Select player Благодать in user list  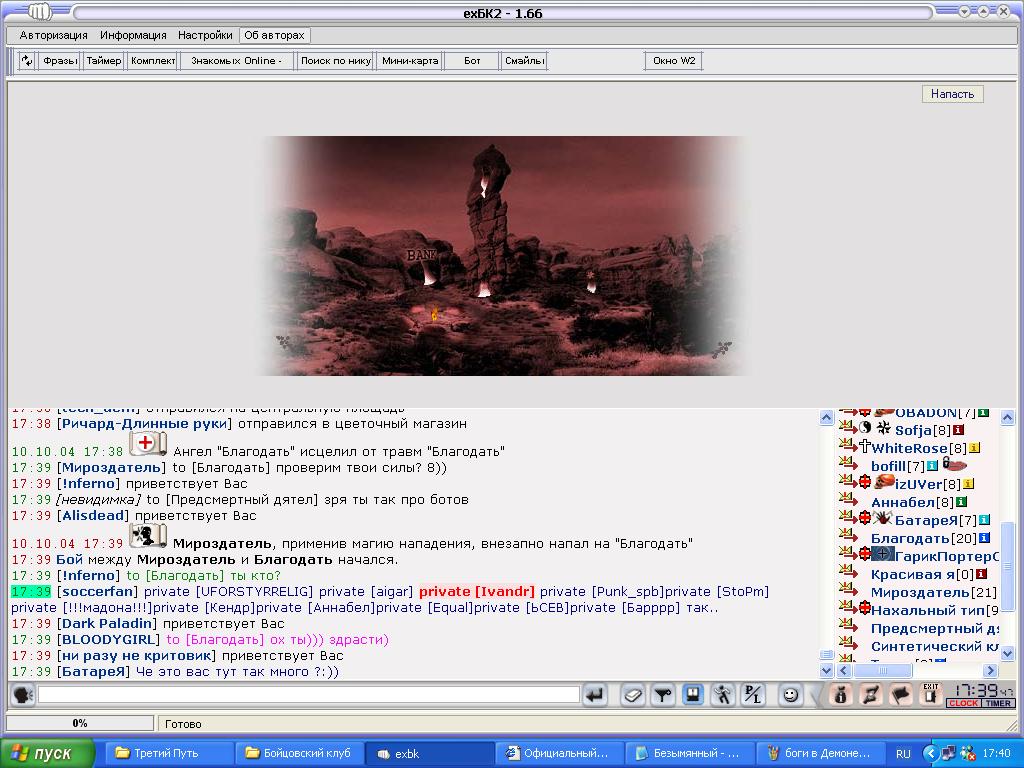pyautogui.click(x=910, y=538)
